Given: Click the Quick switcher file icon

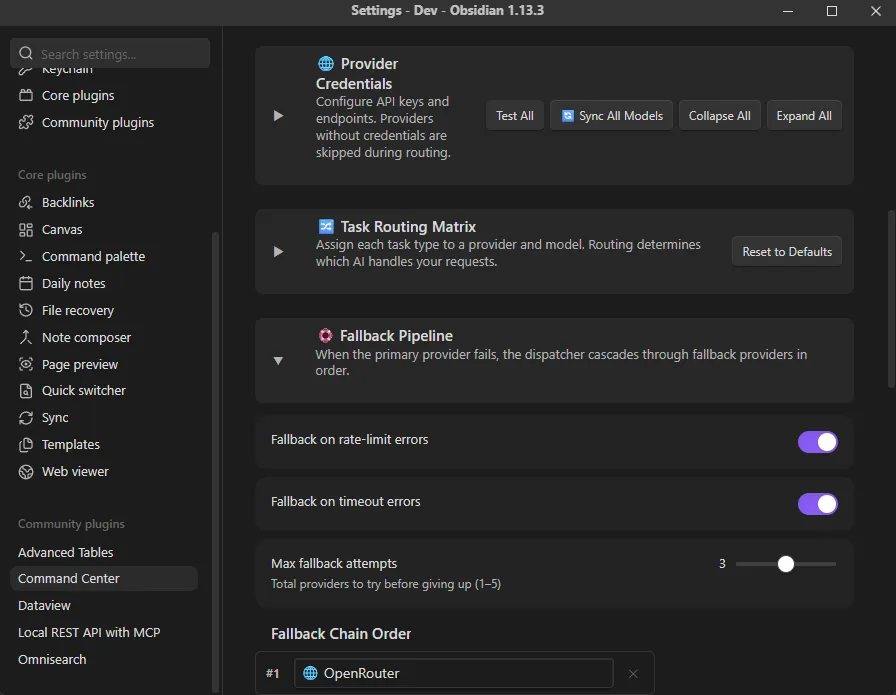Looking at the screenshot, I should pos(26,391).
